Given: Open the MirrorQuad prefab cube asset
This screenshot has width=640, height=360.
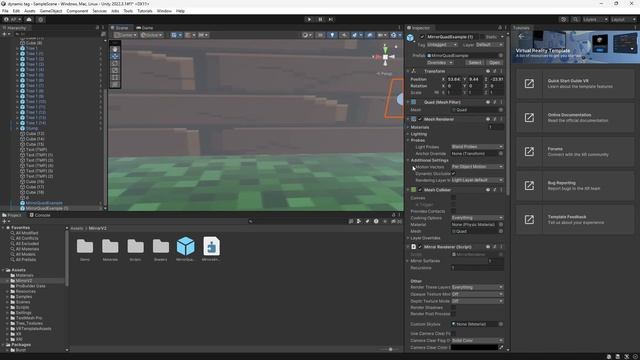Looking at the screenshot, I should 185,247.
